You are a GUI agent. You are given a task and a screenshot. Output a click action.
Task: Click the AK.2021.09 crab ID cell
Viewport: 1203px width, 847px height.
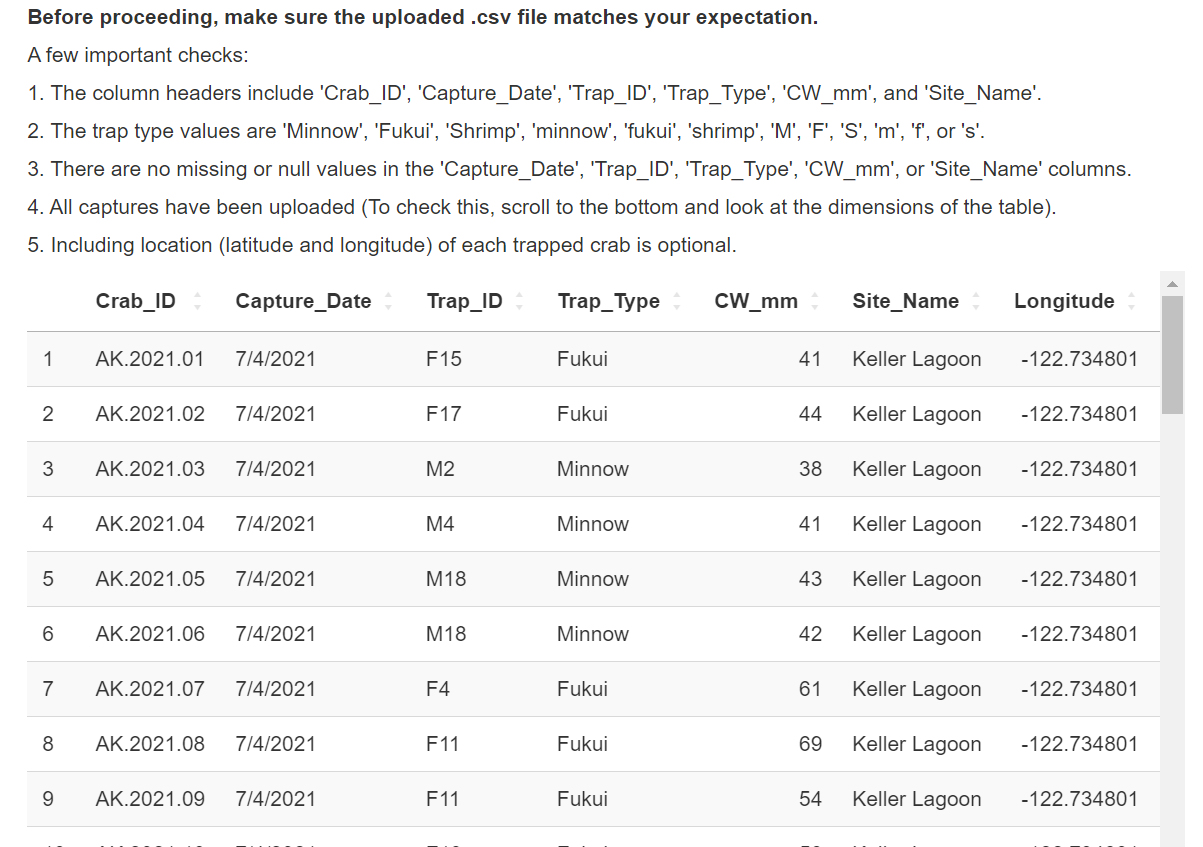click(150, 799)
